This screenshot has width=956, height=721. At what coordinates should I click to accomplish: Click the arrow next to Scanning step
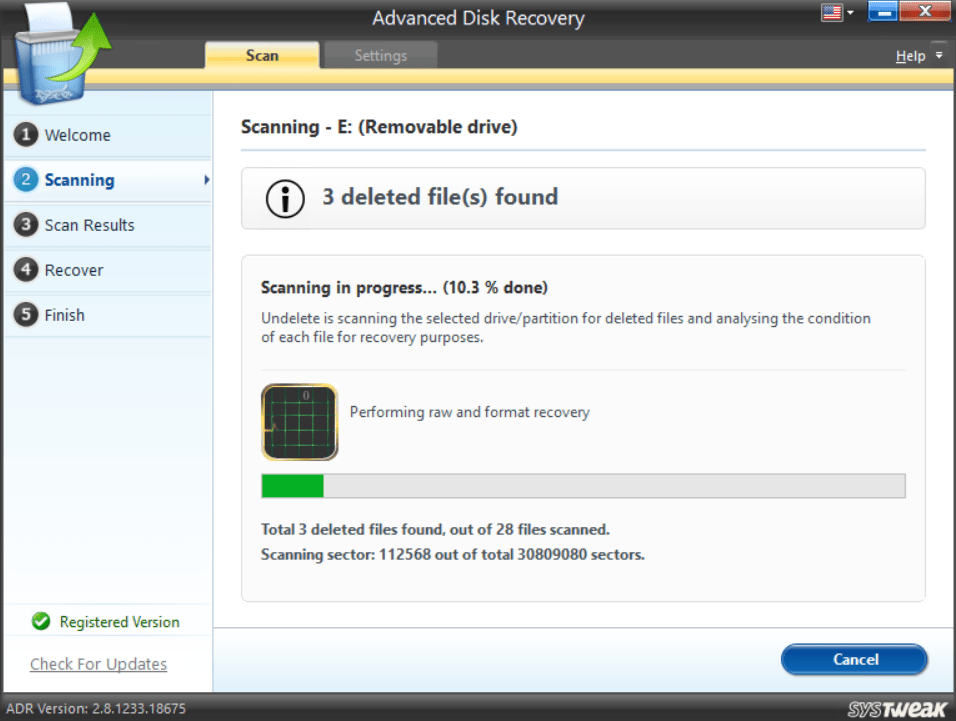207,180
